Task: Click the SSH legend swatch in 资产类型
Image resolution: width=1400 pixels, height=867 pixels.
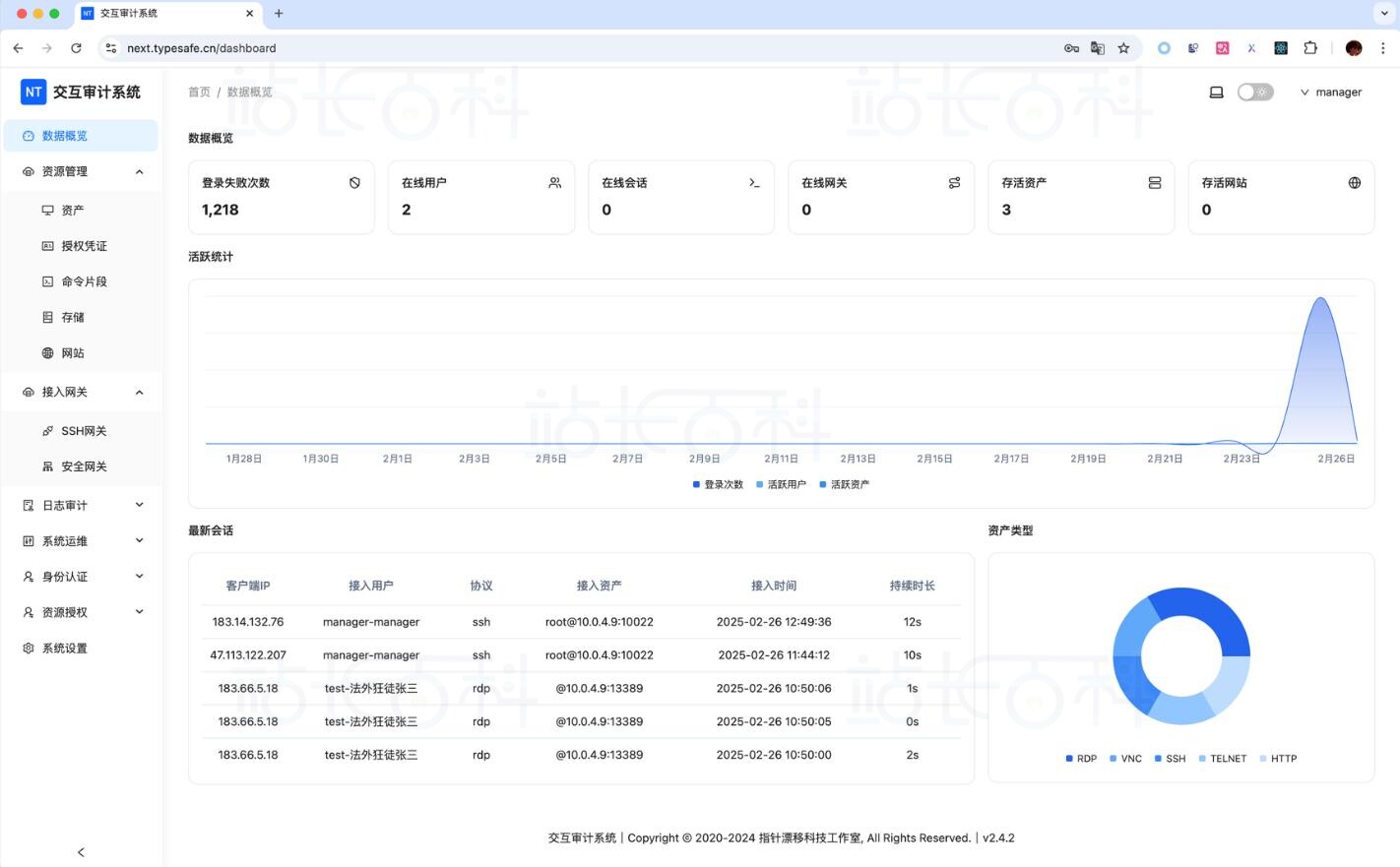Action: pos(1159,759)
